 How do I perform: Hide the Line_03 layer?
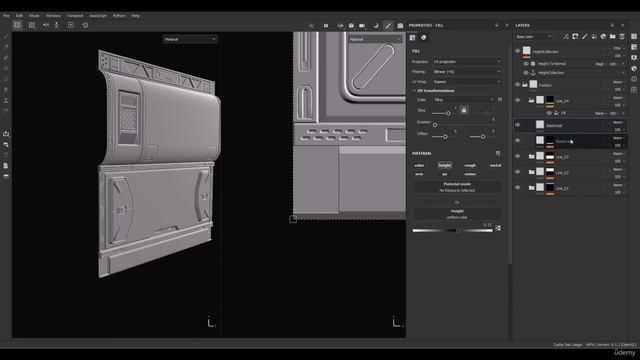(x=518, y=156)
